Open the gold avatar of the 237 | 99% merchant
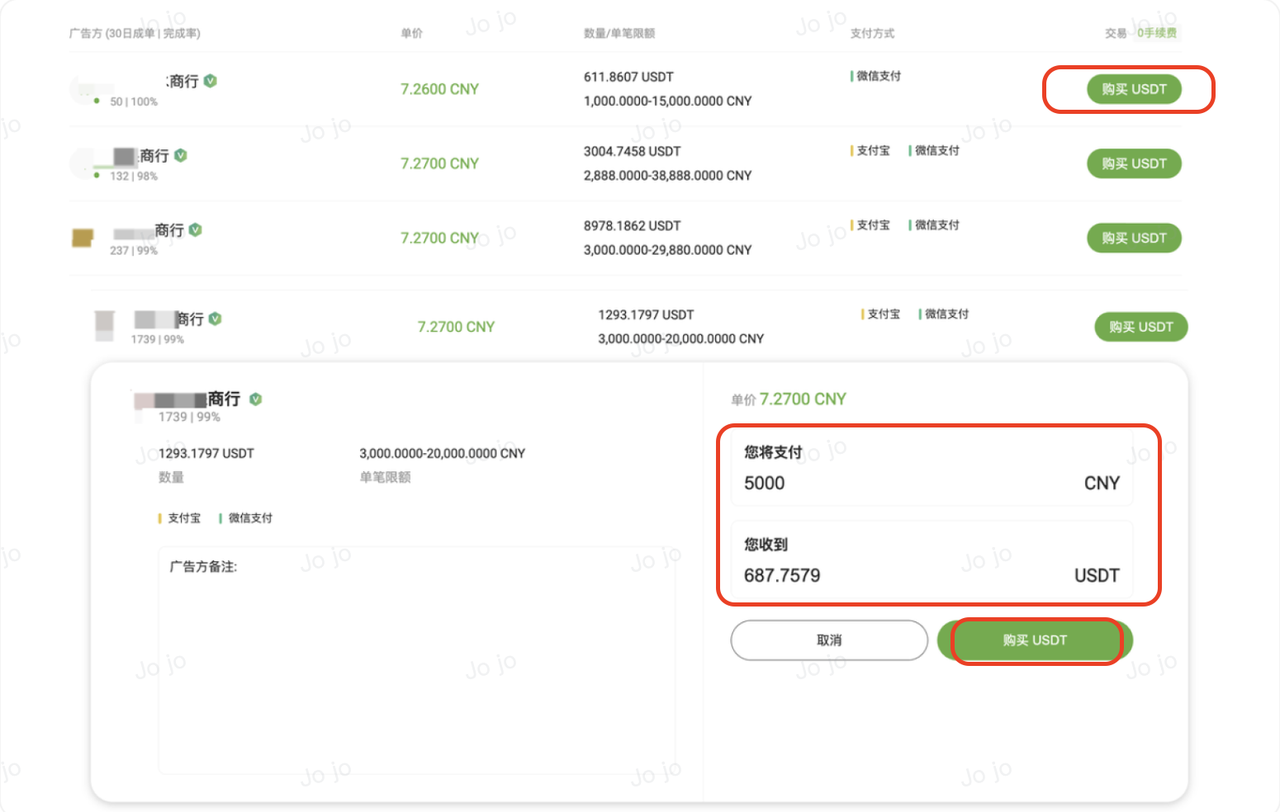This screenshot has width=1280, height=812. [x=83, y=238]
